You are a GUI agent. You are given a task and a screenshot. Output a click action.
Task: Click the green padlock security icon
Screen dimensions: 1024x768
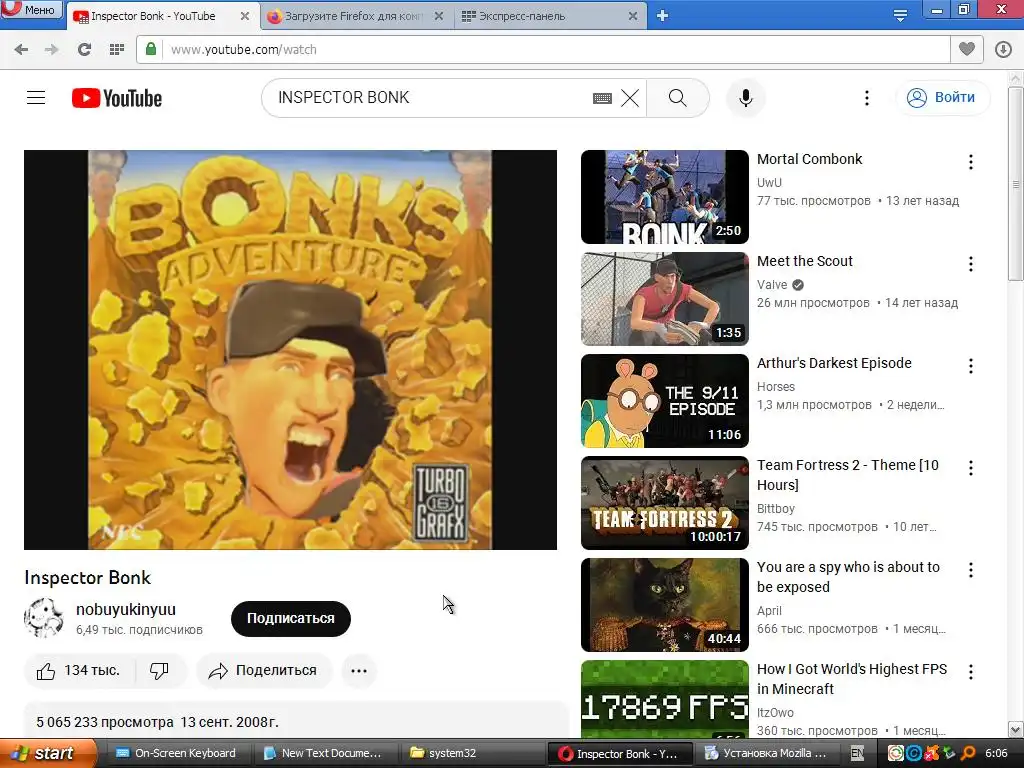(x=151, y=50)
